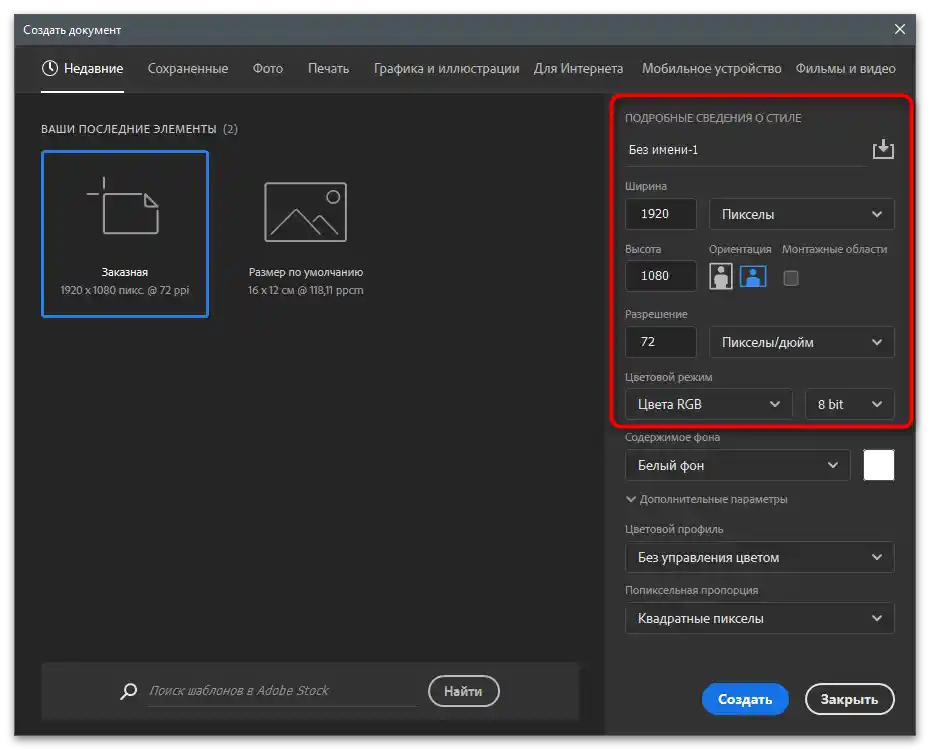Click the magnifier icon in Adobe Stock search
930x750 pixels.
129,691
